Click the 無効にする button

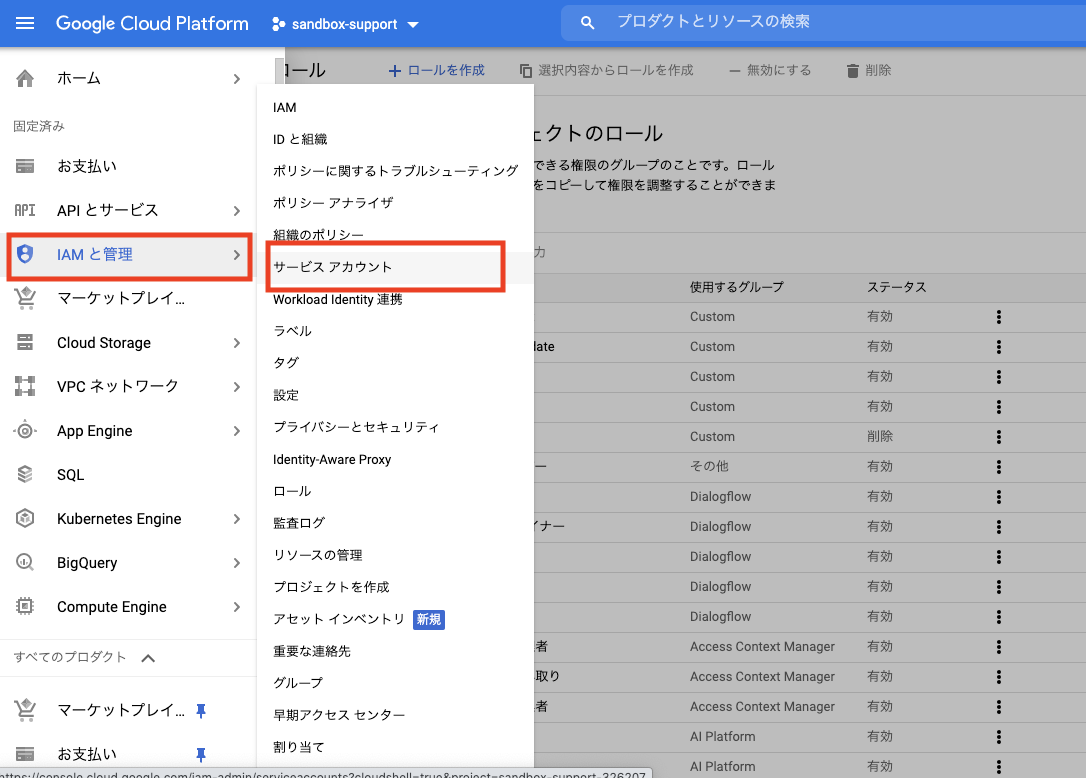click(770, 71)
